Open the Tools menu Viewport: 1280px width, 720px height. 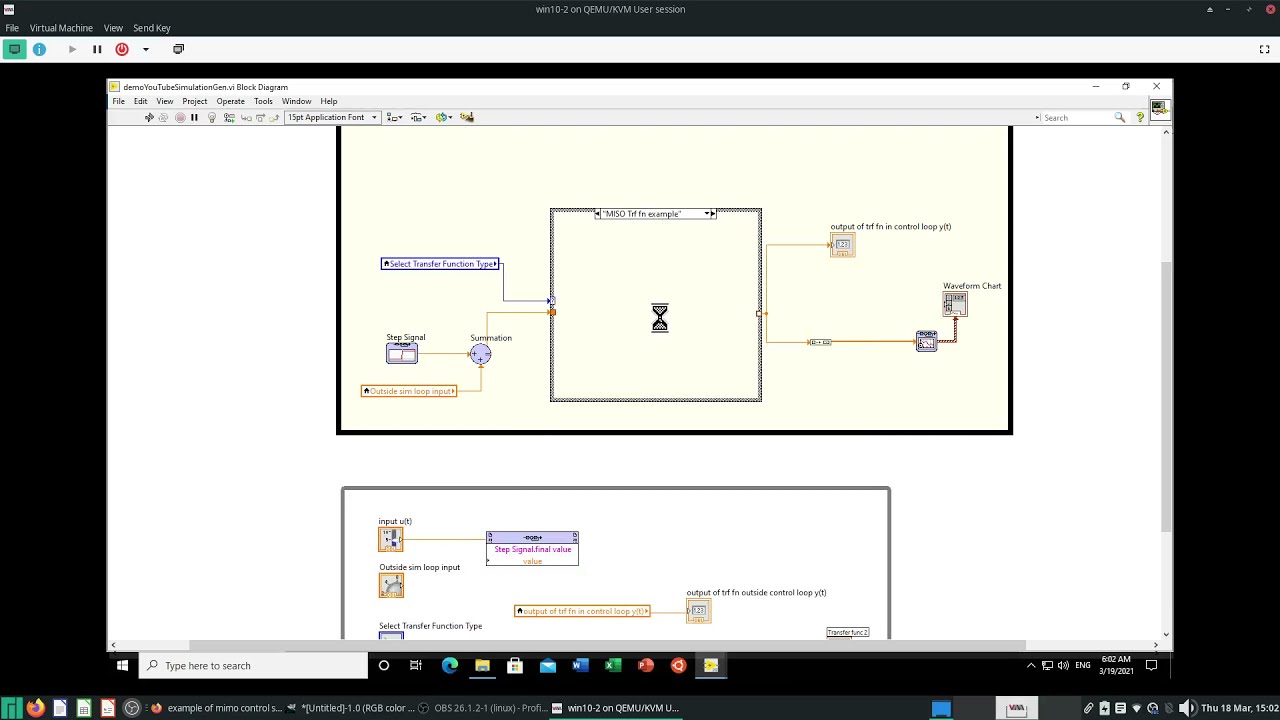[263, 101]
